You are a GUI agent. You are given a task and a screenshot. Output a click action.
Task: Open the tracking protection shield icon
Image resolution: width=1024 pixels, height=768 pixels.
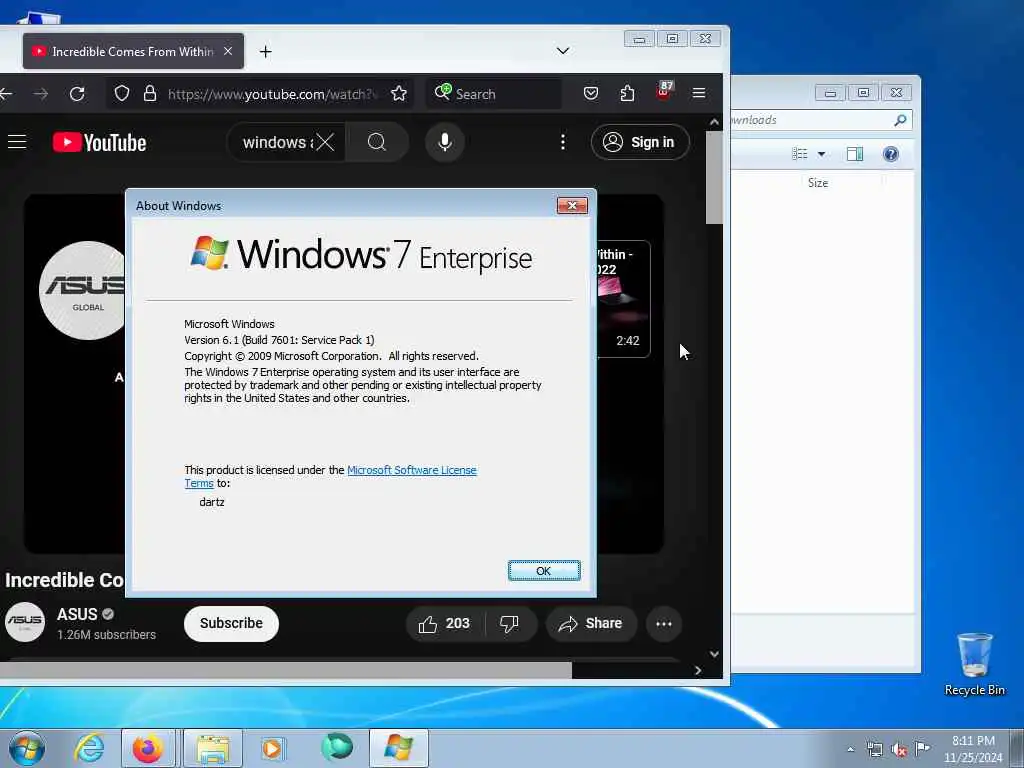pyautogui.click(x=122, y=93)
